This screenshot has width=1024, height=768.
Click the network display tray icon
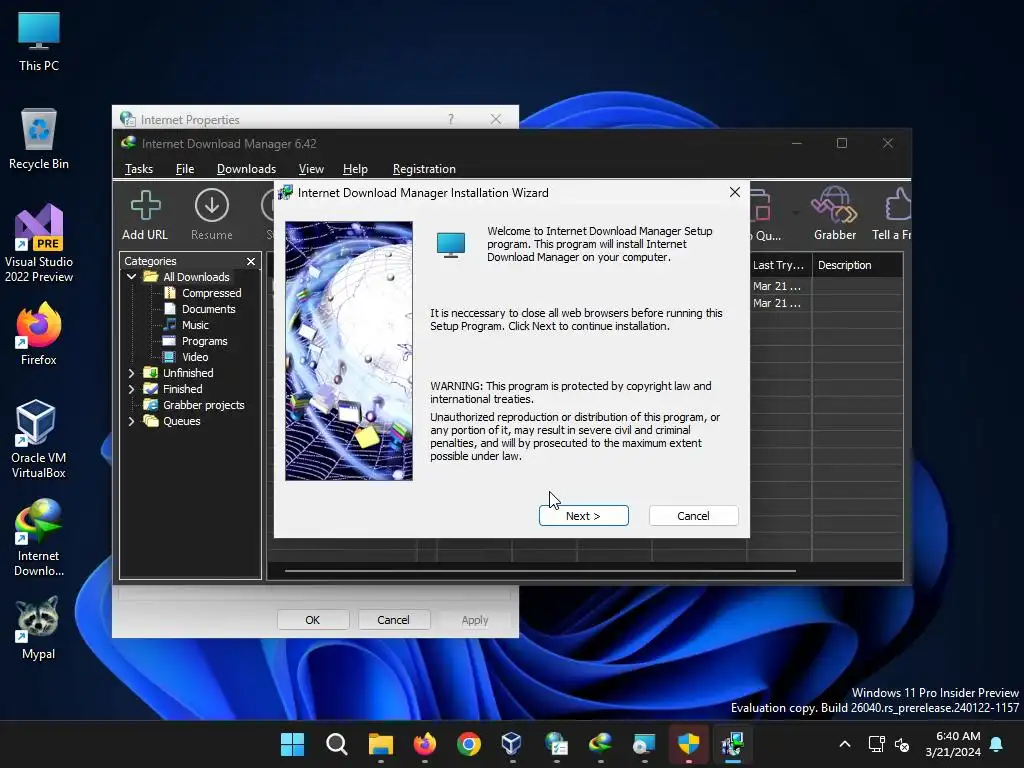point(876,744)
